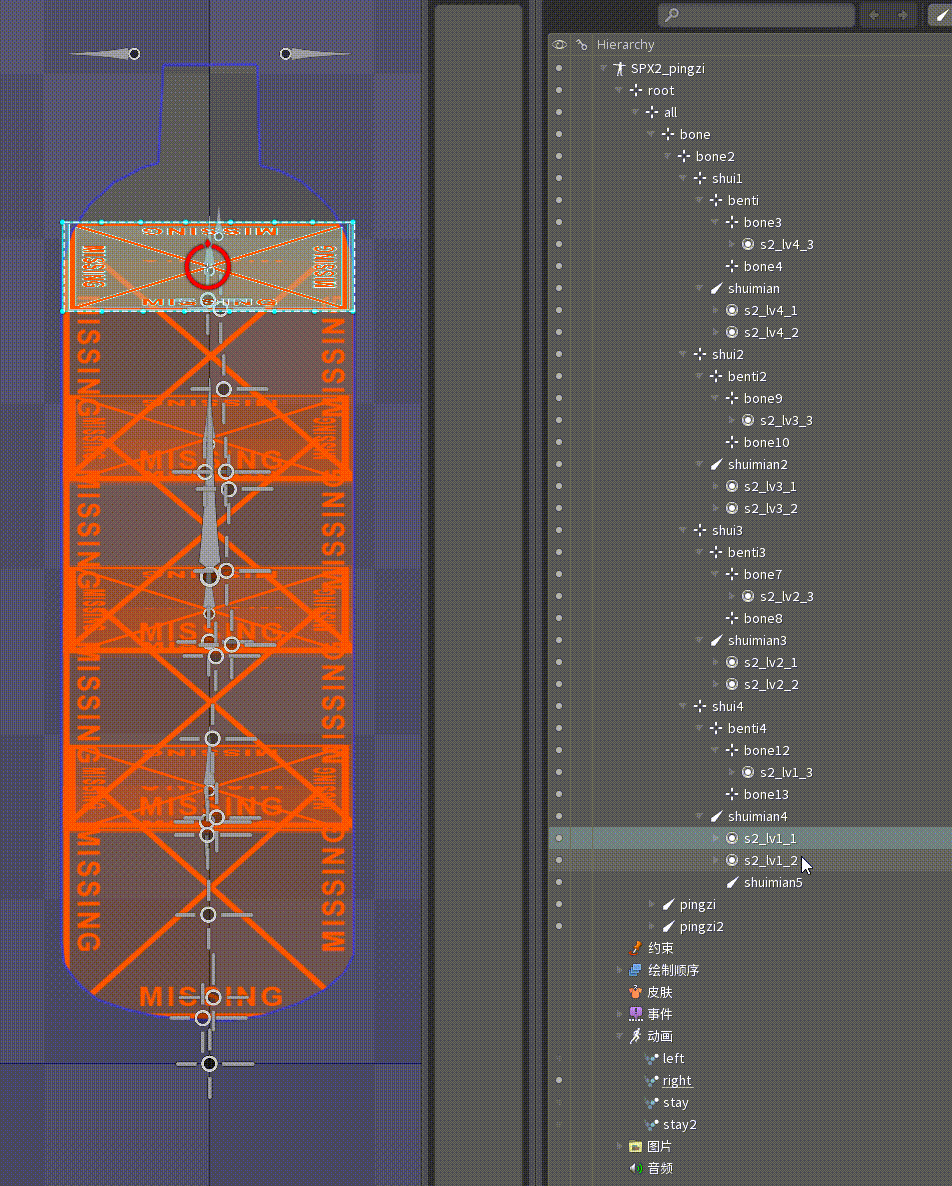This screenshot has width=952, height=1186.
Task: Click the 音频 audio speaker icon
Action: click(x=636, y=1168)
